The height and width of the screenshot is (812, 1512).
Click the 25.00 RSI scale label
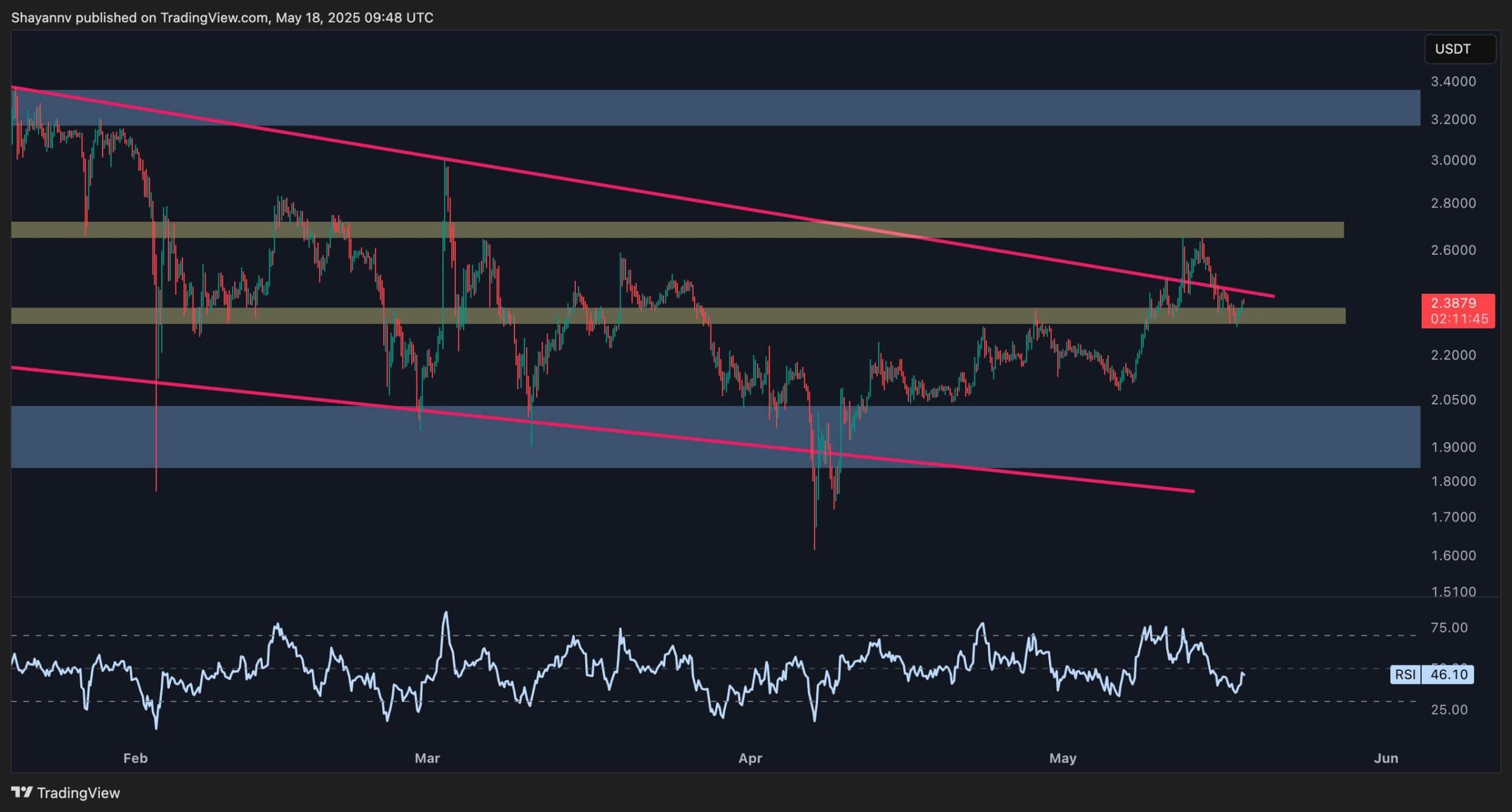1449,710
